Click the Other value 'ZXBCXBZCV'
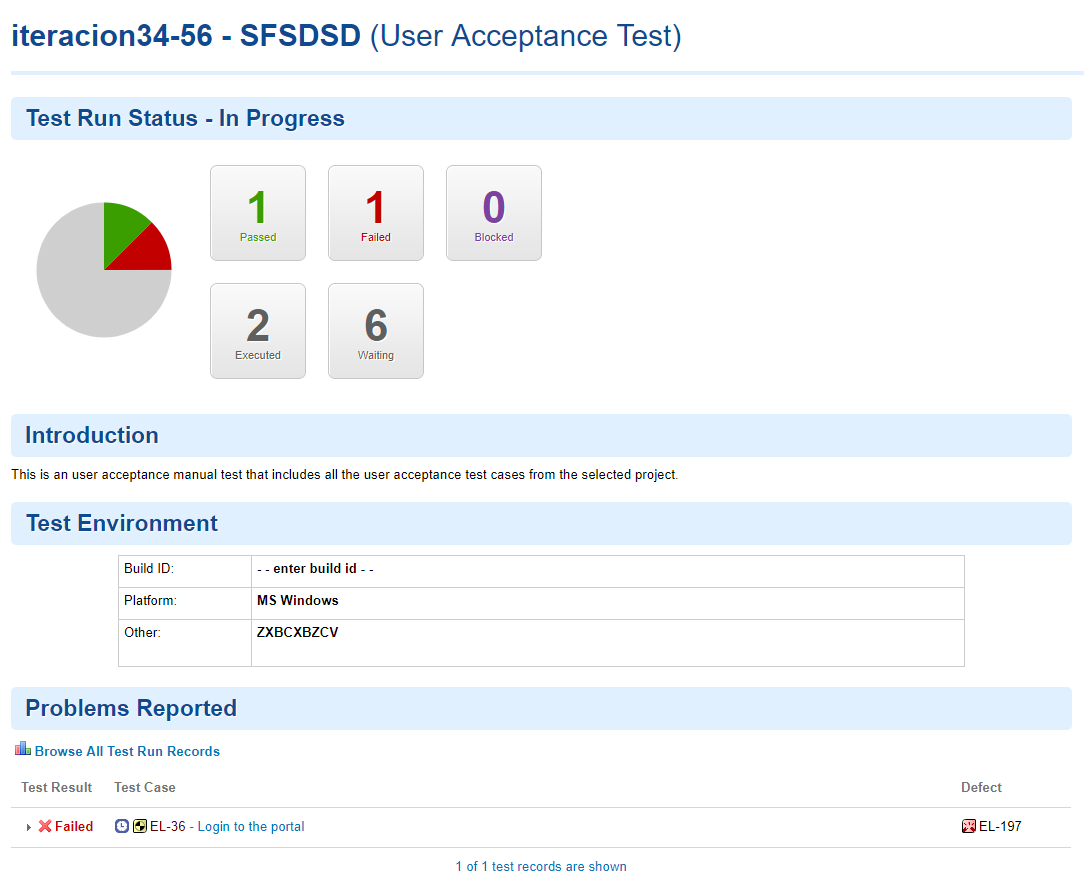The width and height of the screenshot is (1084, 878). 297,632
